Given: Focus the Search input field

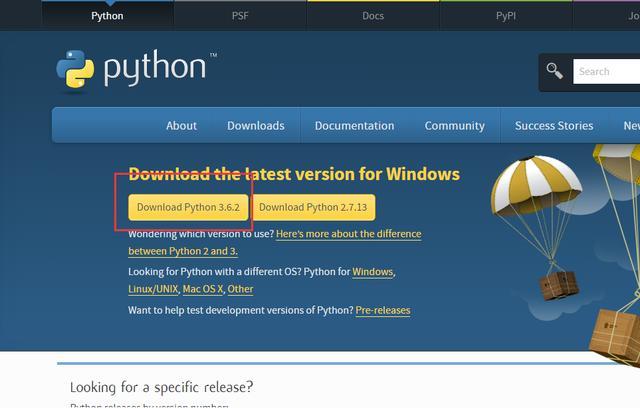Looking at the screenshot, I should 607,71.
